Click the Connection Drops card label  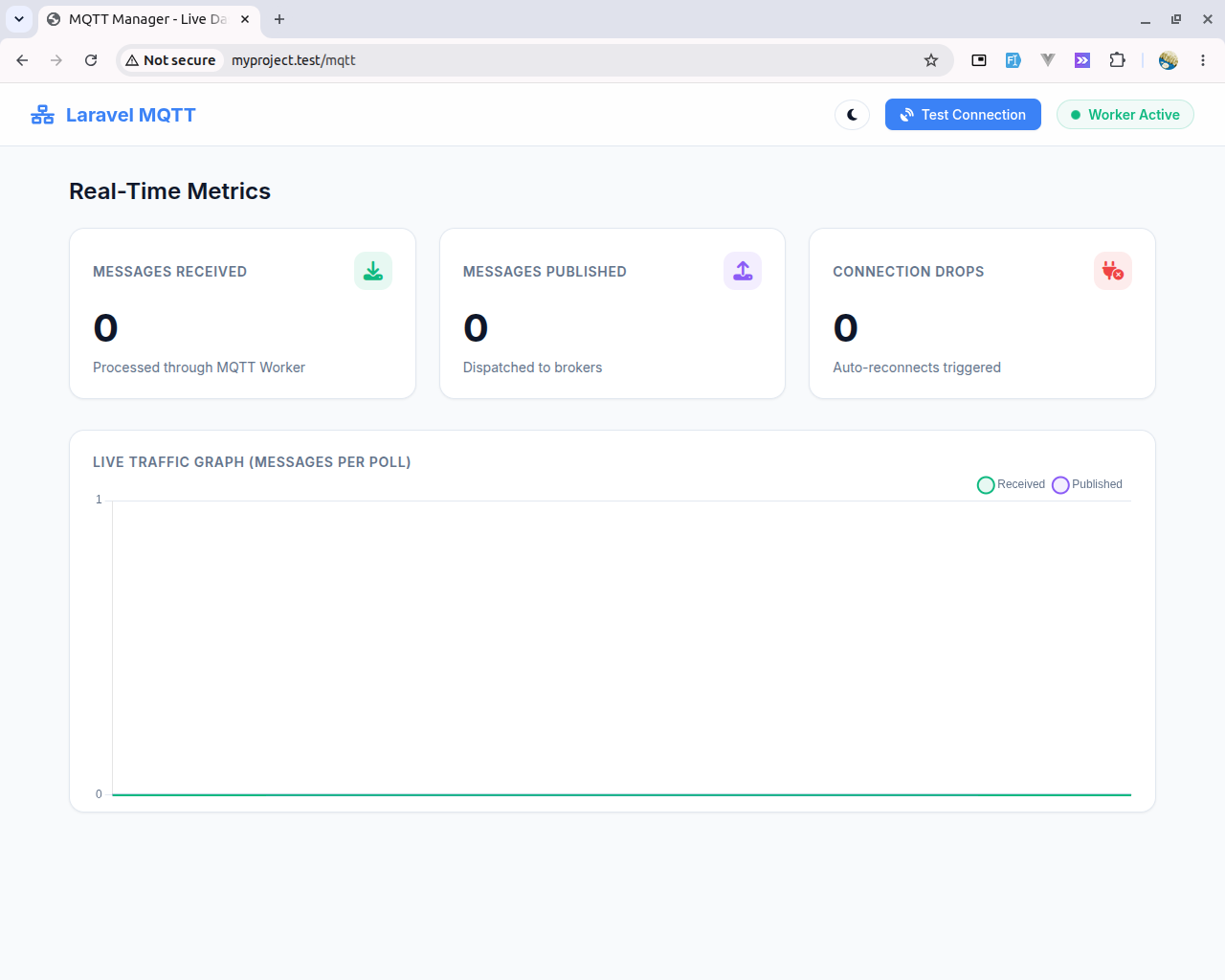pos(908,272)
